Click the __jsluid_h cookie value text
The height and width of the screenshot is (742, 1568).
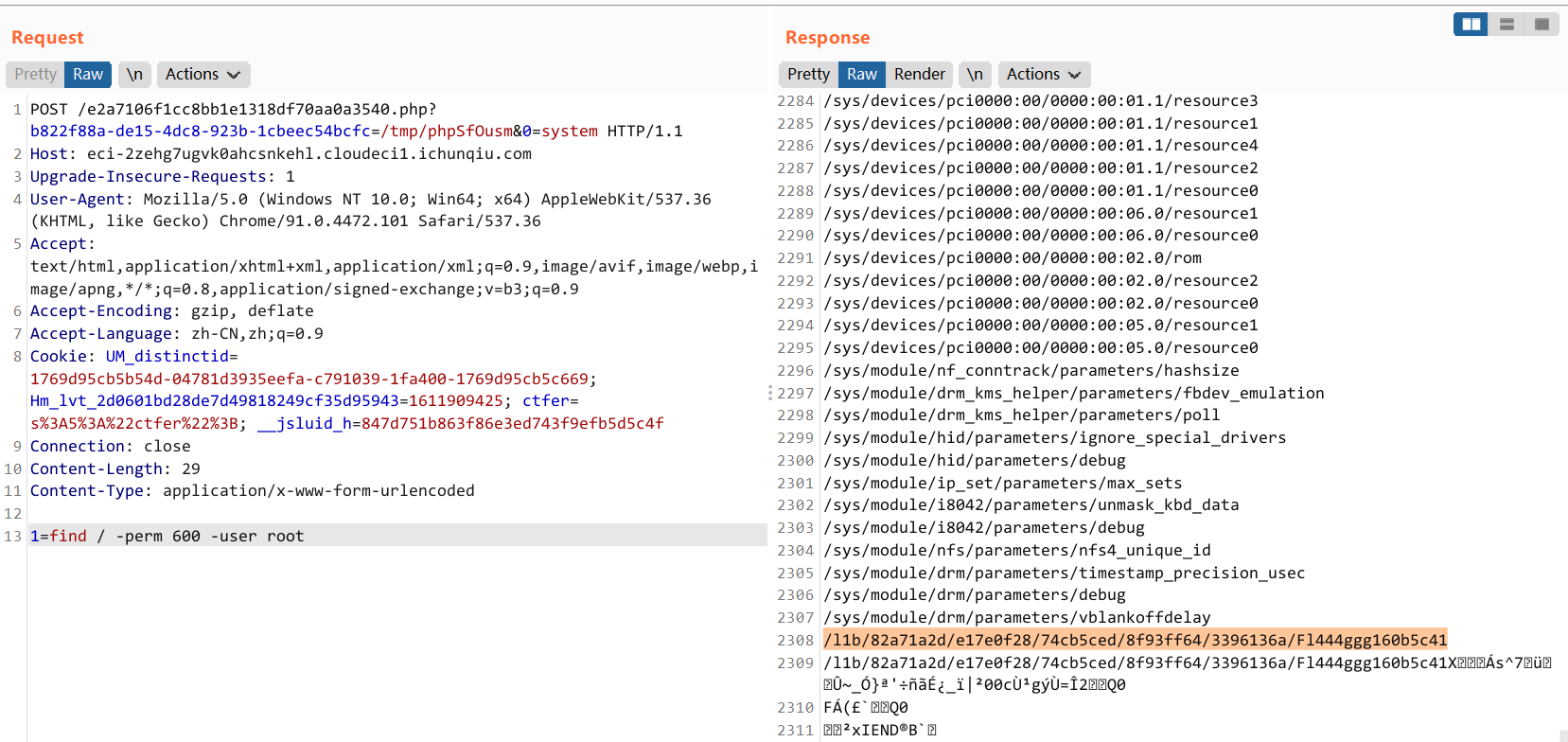[x=513, y=423]
